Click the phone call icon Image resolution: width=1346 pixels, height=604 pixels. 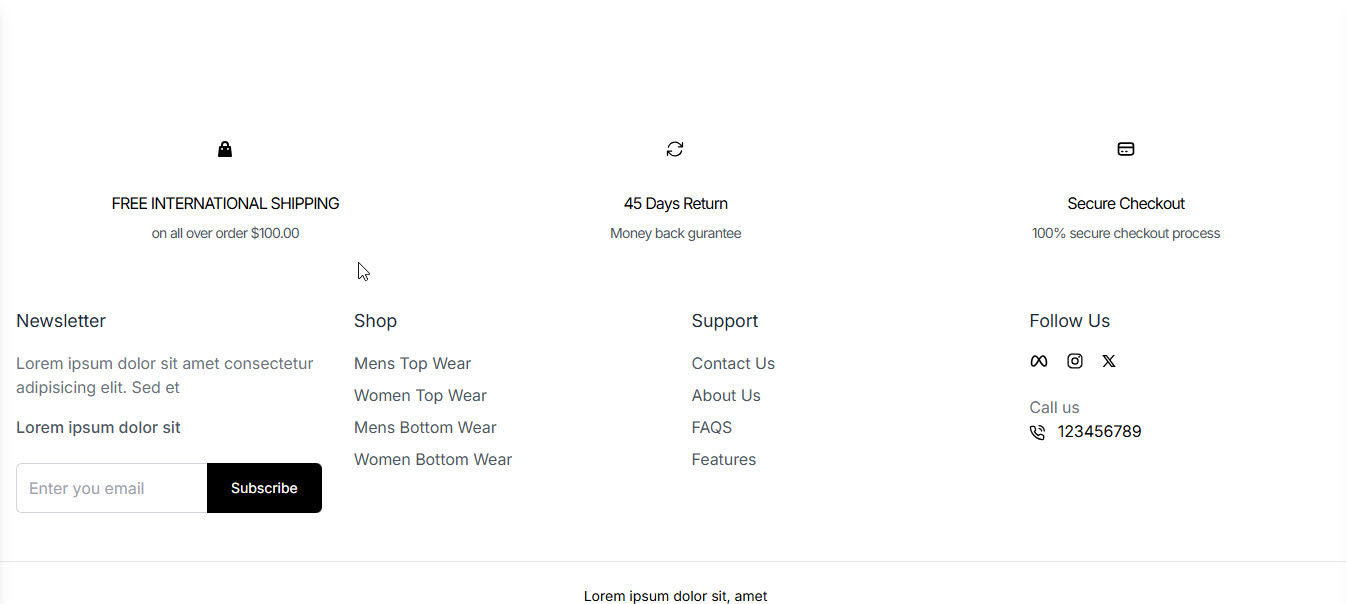tap(1037, 432)
